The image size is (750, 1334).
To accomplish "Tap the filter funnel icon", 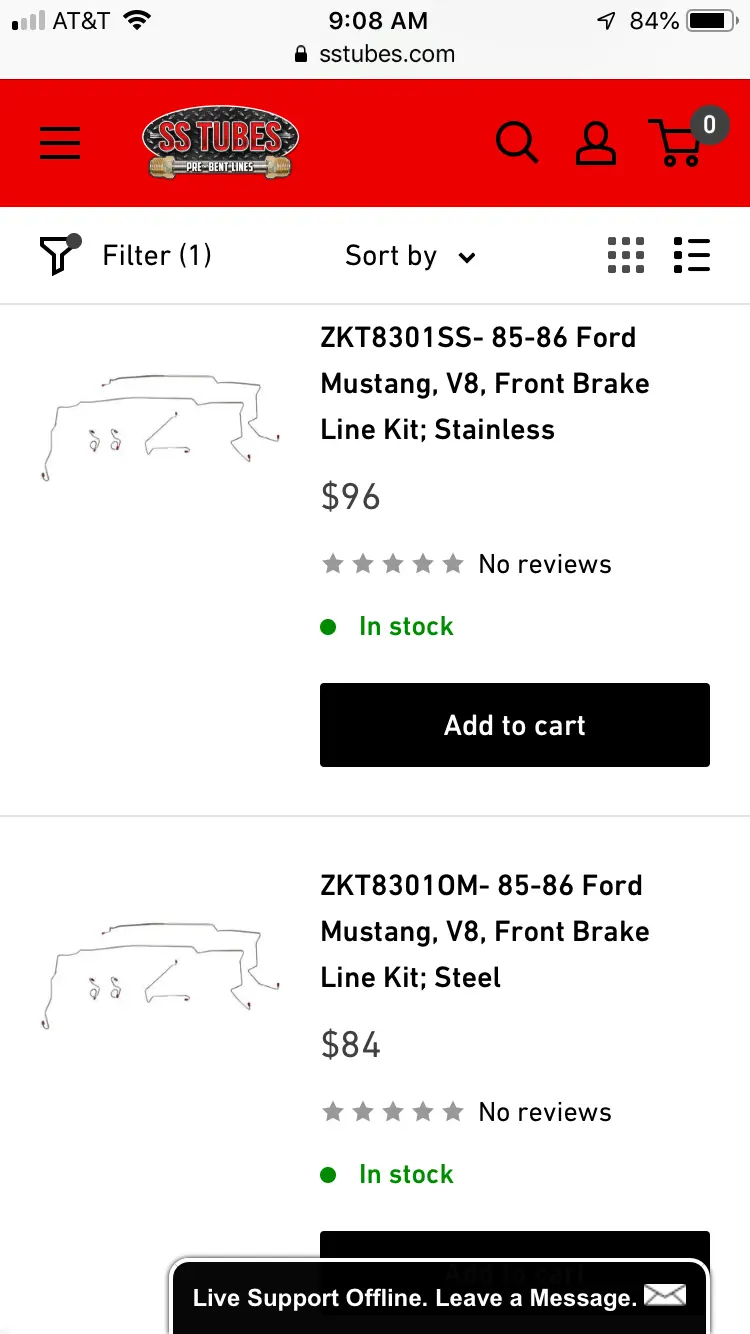I will [x=59, y=255].
